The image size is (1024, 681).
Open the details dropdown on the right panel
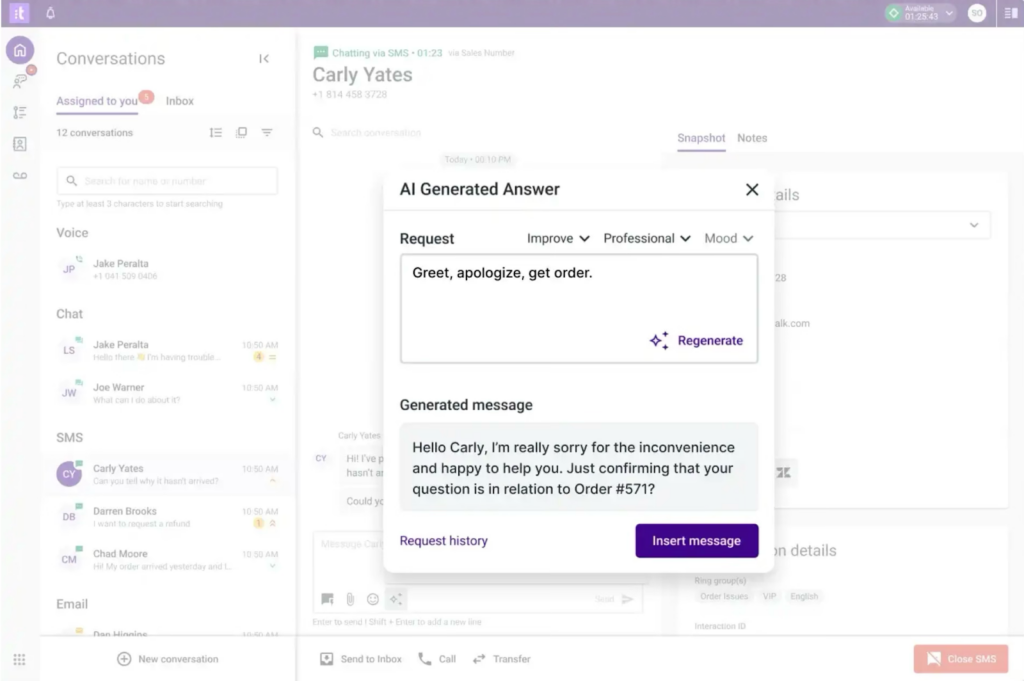tap(974, 225)
